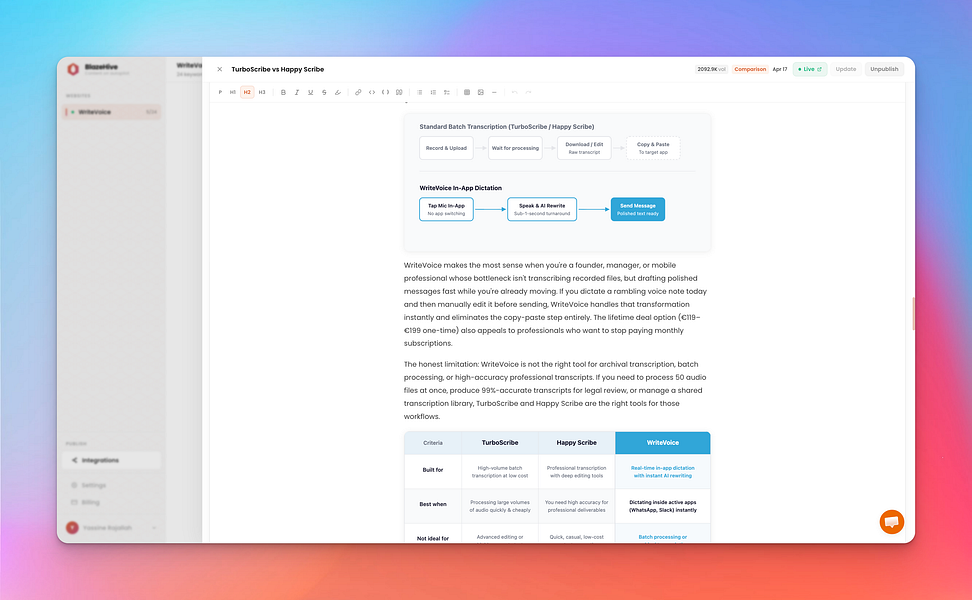Insert a table
972x600 pixels.
click(x=467, y=92)
